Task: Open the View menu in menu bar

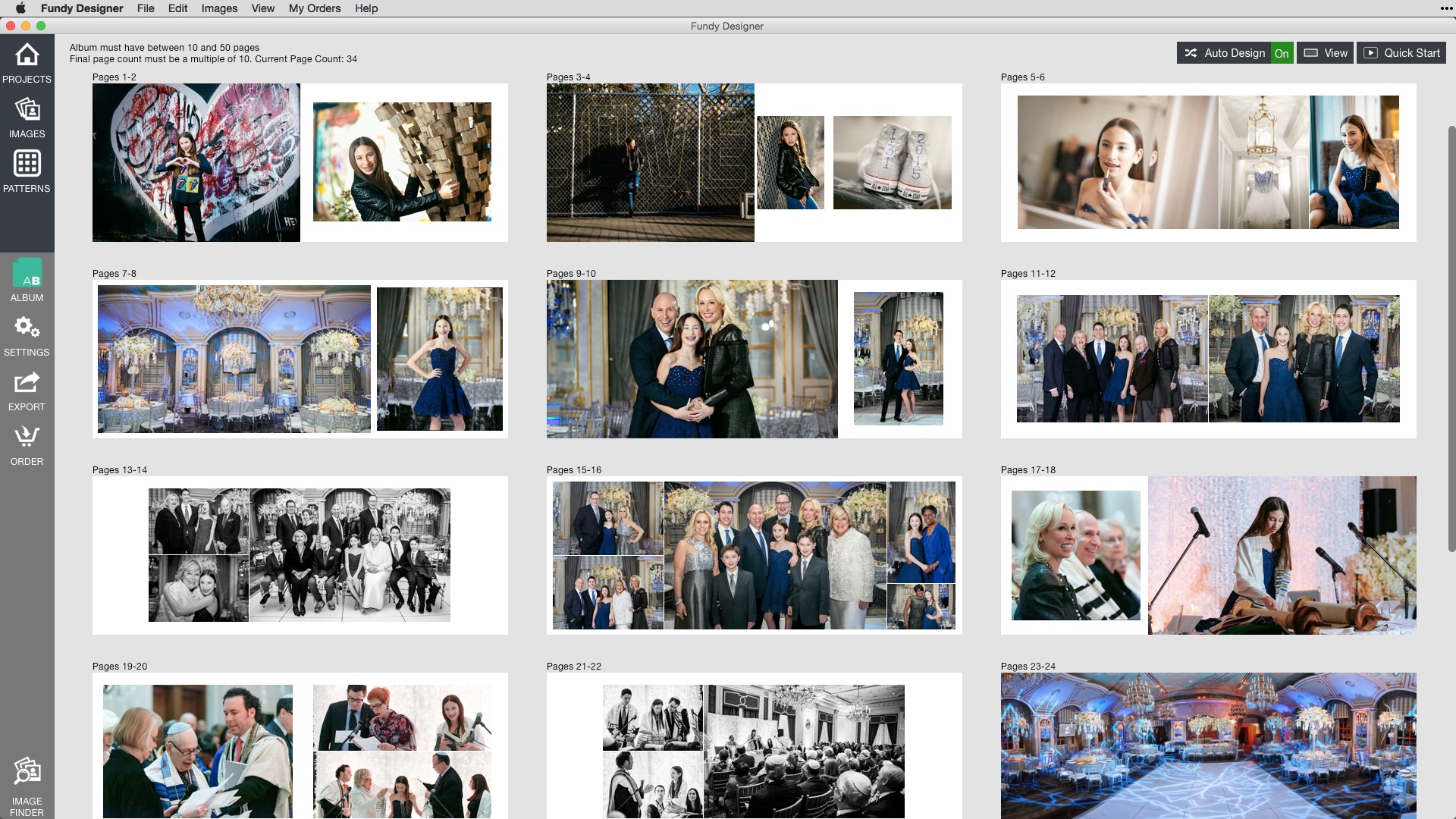Action: pyautogui.click(x=263, y=8)
